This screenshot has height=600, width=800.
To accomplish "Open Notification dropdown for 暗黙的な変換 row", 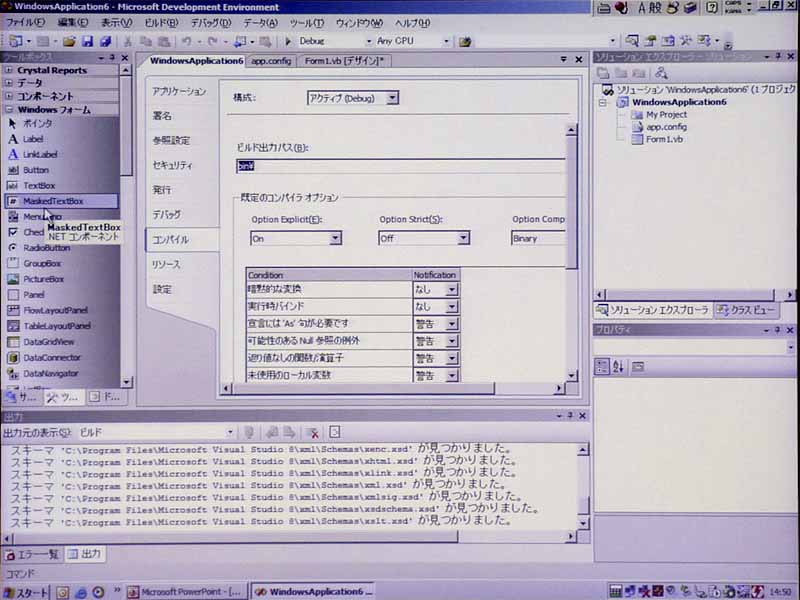I will [x=452, y=290].
